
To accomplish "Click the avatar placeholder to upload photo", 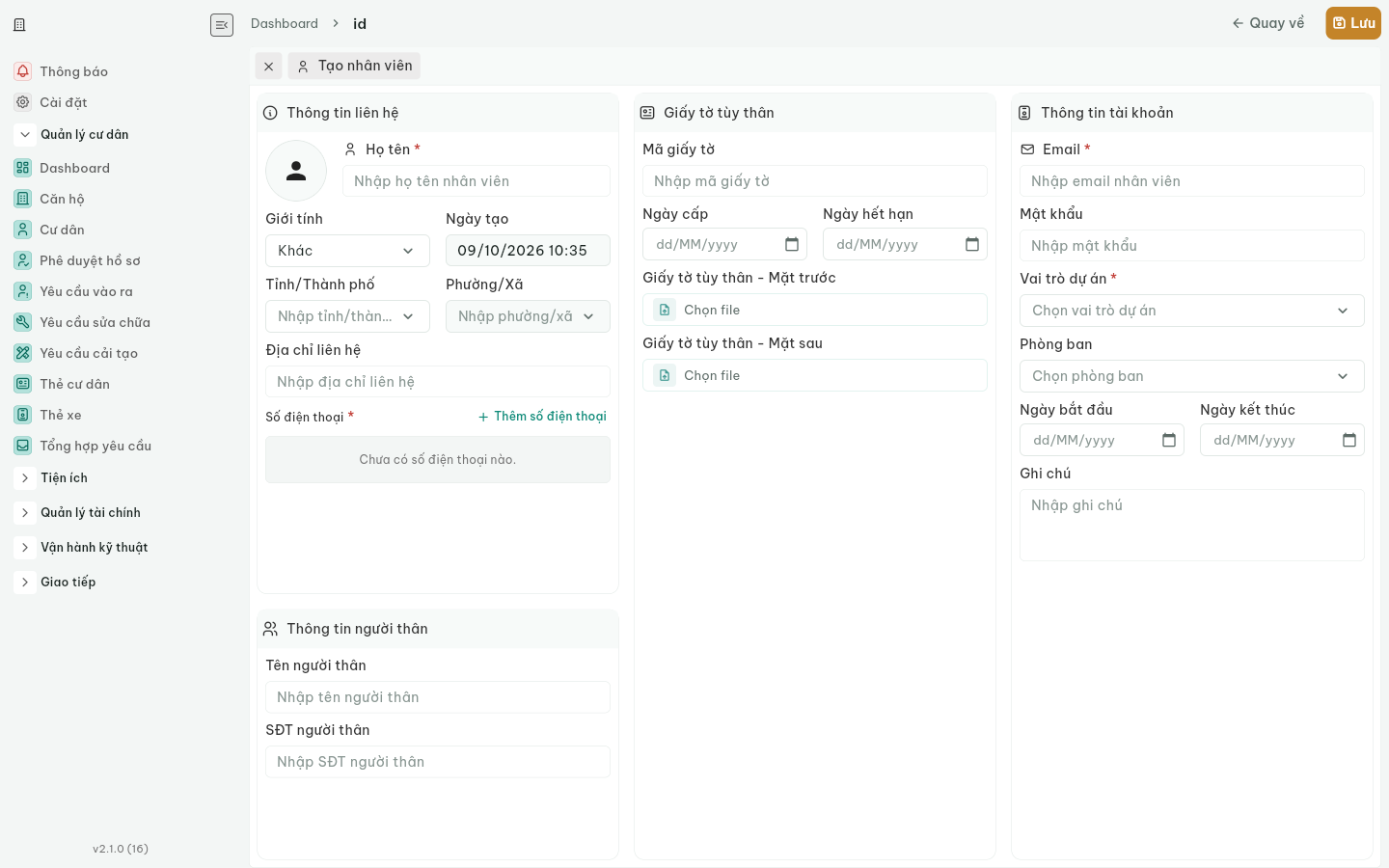I will coord(296,171).
